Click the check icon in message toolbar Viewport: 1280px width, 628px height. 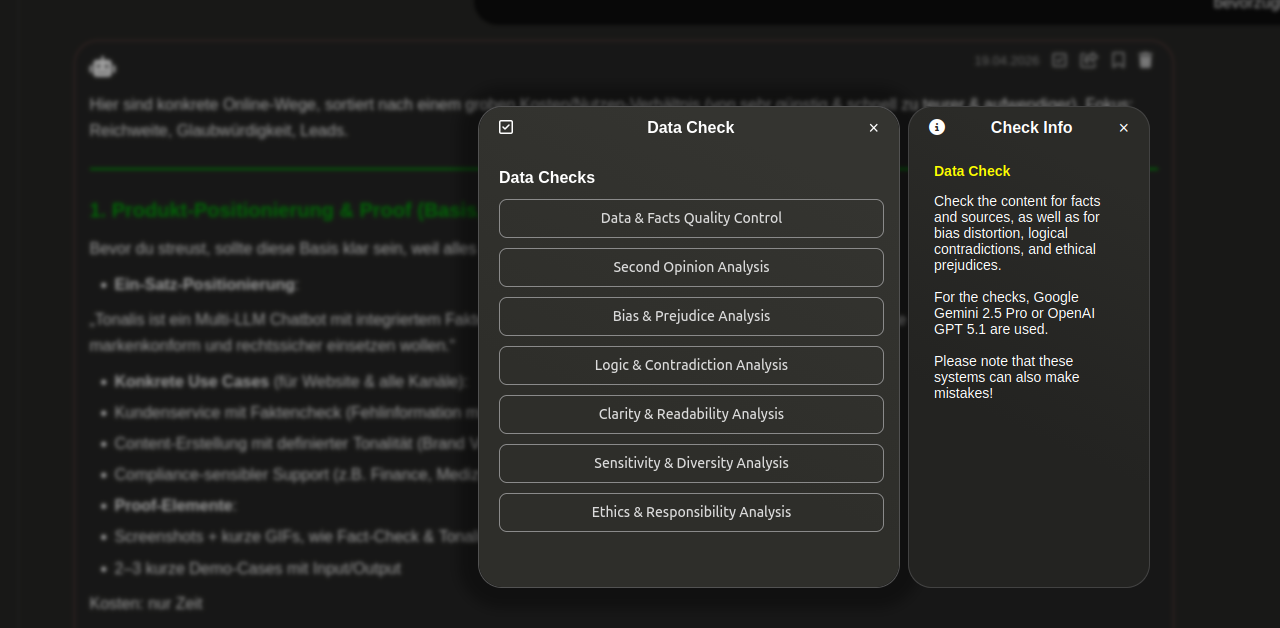click(x=1060, y=60)
